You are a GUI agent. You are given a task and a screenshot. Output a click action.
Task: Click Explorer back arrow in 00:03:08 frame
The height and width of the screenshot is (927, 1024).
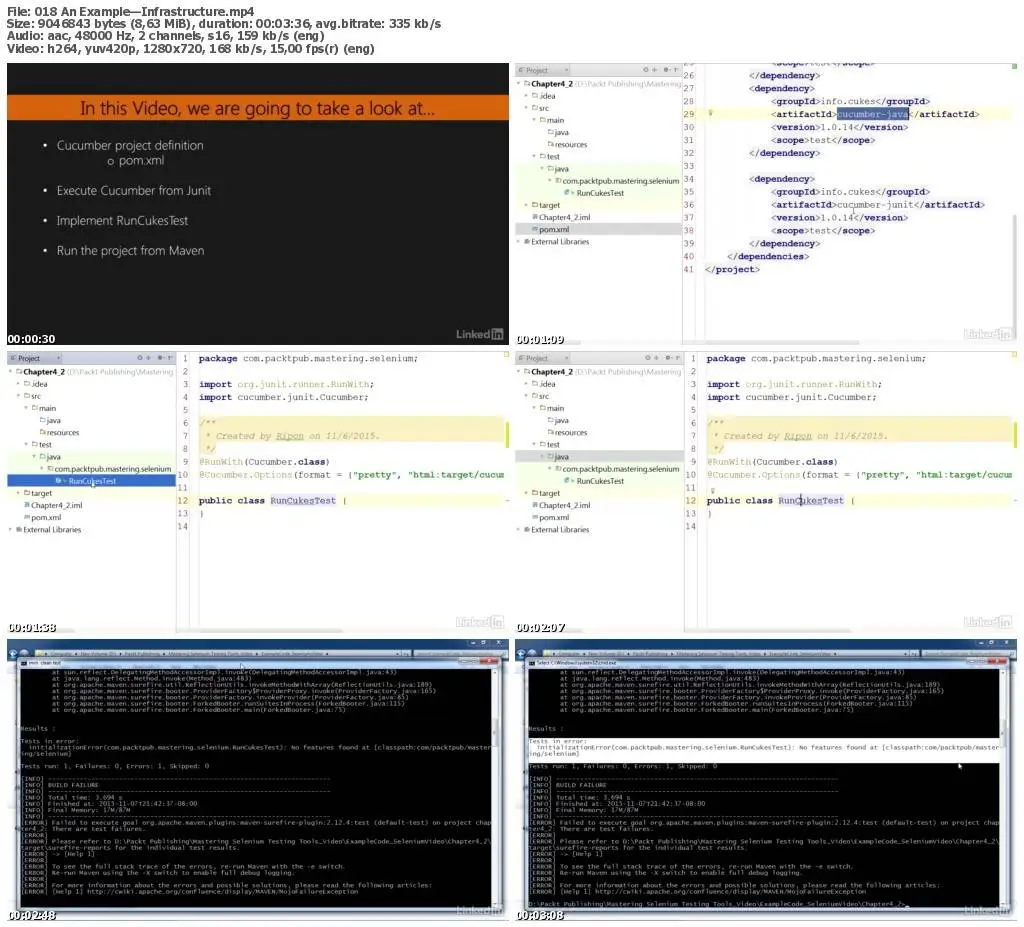pos(521,653)
